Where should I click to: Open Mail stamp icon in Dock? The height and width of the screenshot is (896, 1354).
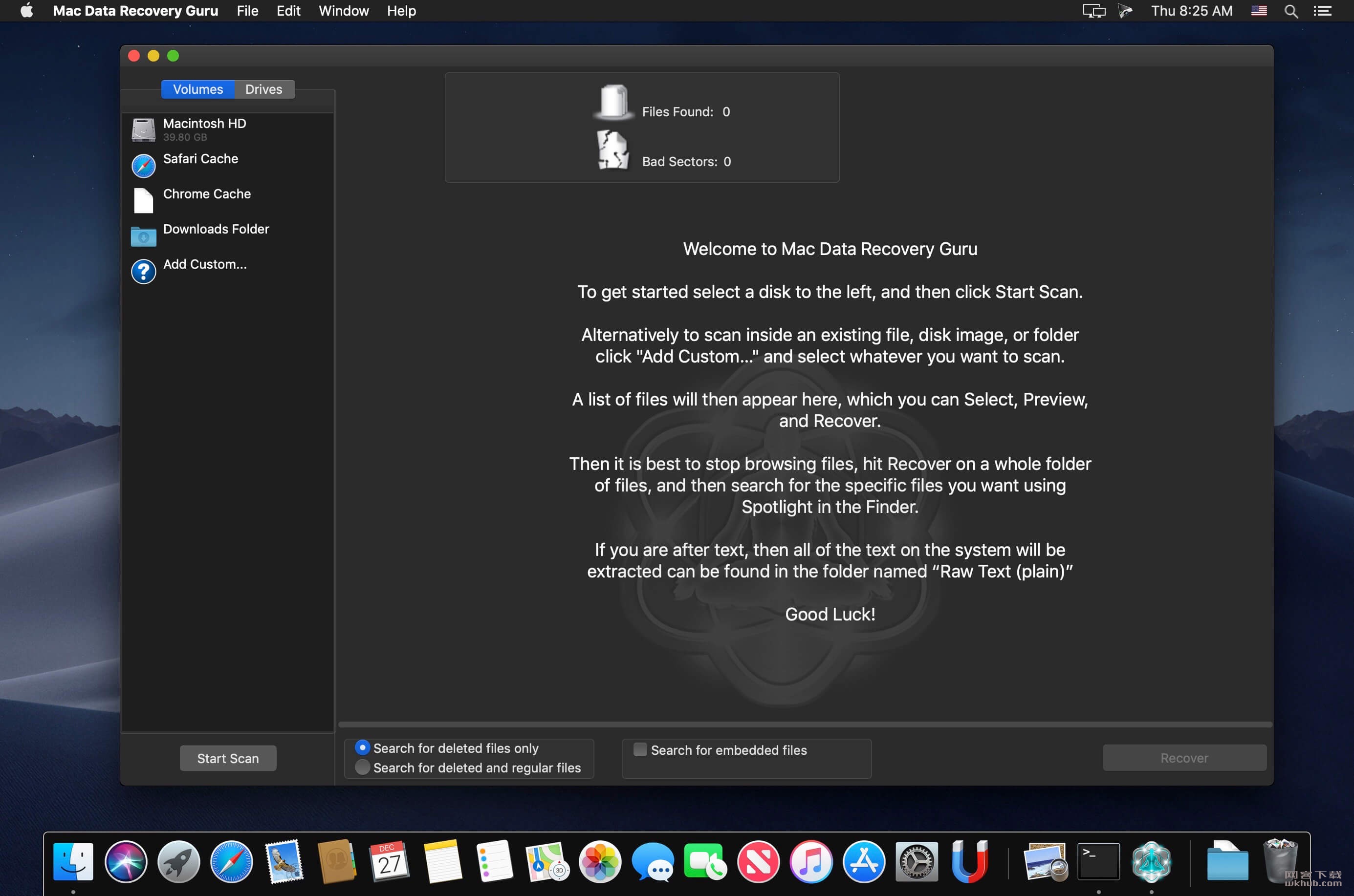(x=284, y=862)
